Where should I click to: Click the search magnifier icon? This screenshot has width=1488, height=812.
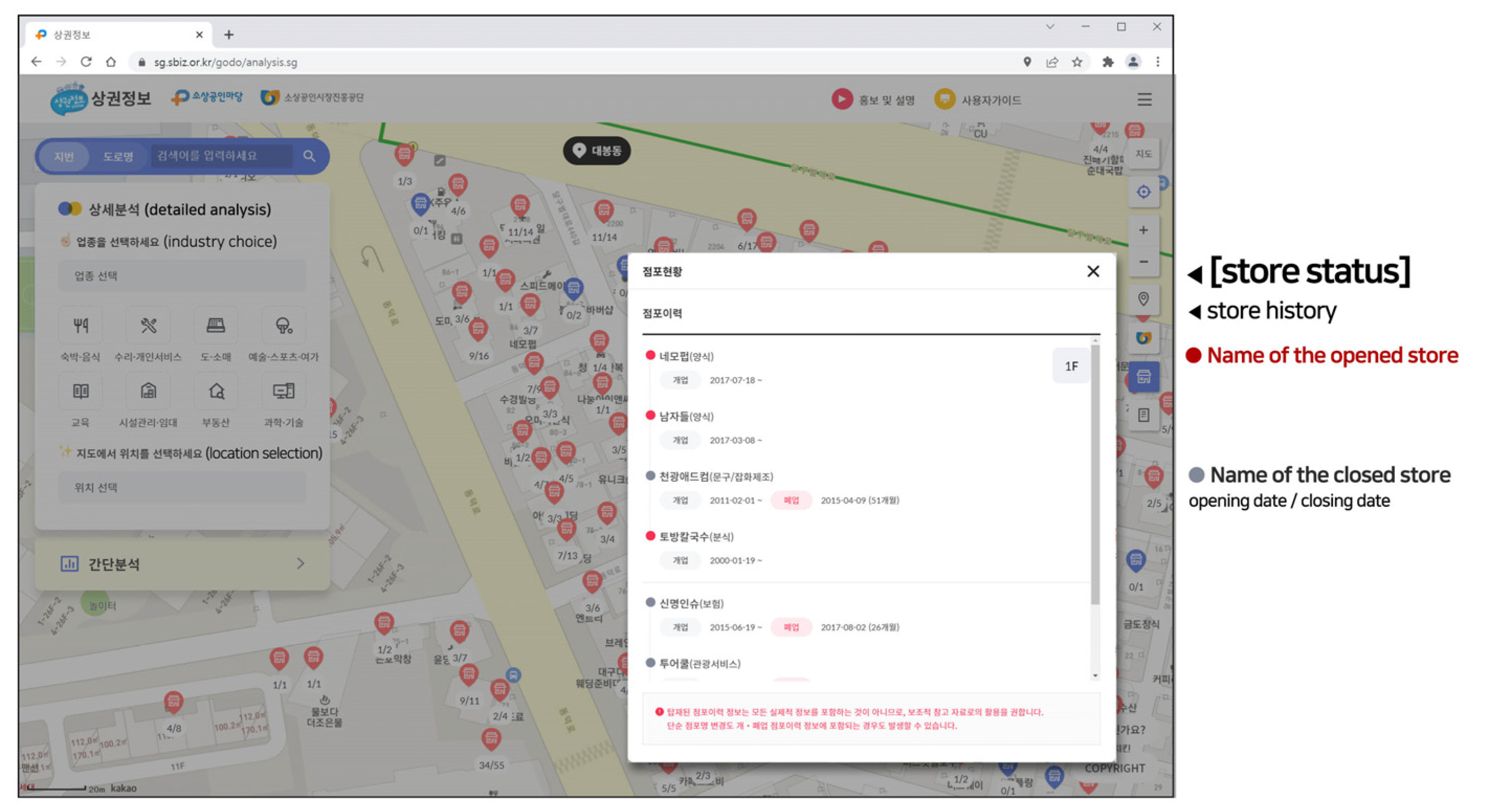pos(309,156)
